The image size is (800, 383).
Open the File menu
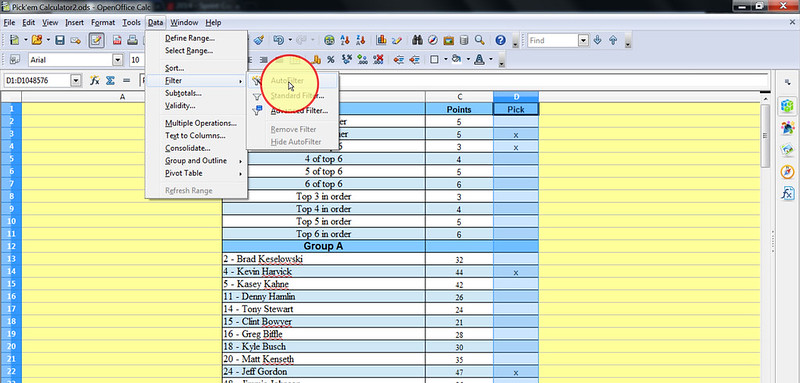pos(10,22)
